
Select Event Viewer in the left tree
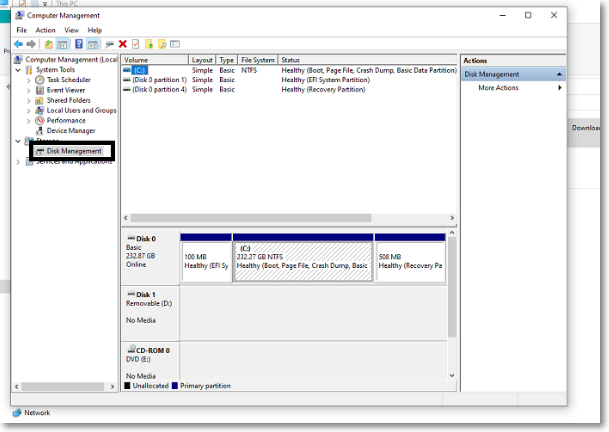(x=65, y=90)
